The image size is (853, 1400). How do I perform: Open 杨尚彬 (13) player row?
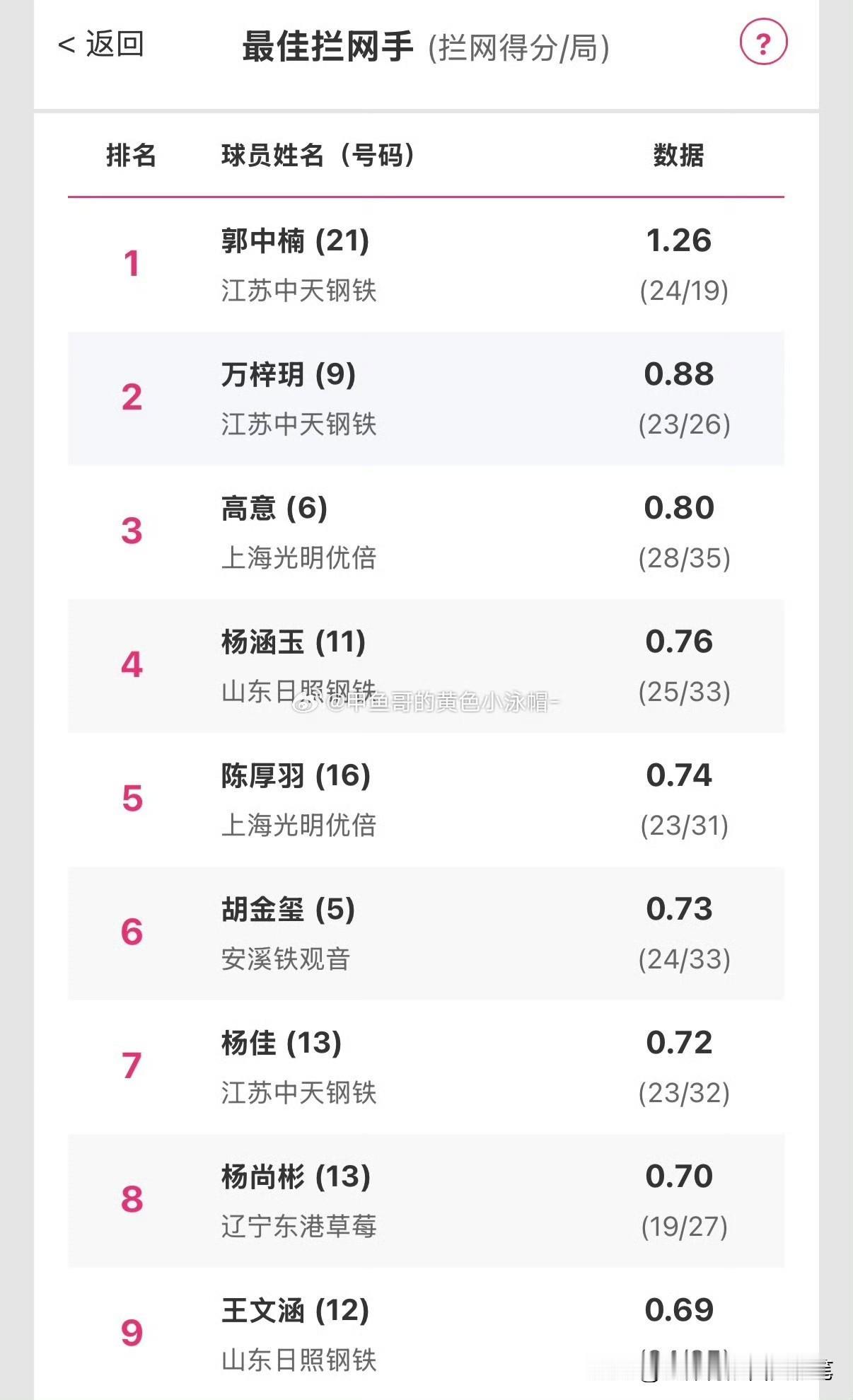pos(426,1201)
